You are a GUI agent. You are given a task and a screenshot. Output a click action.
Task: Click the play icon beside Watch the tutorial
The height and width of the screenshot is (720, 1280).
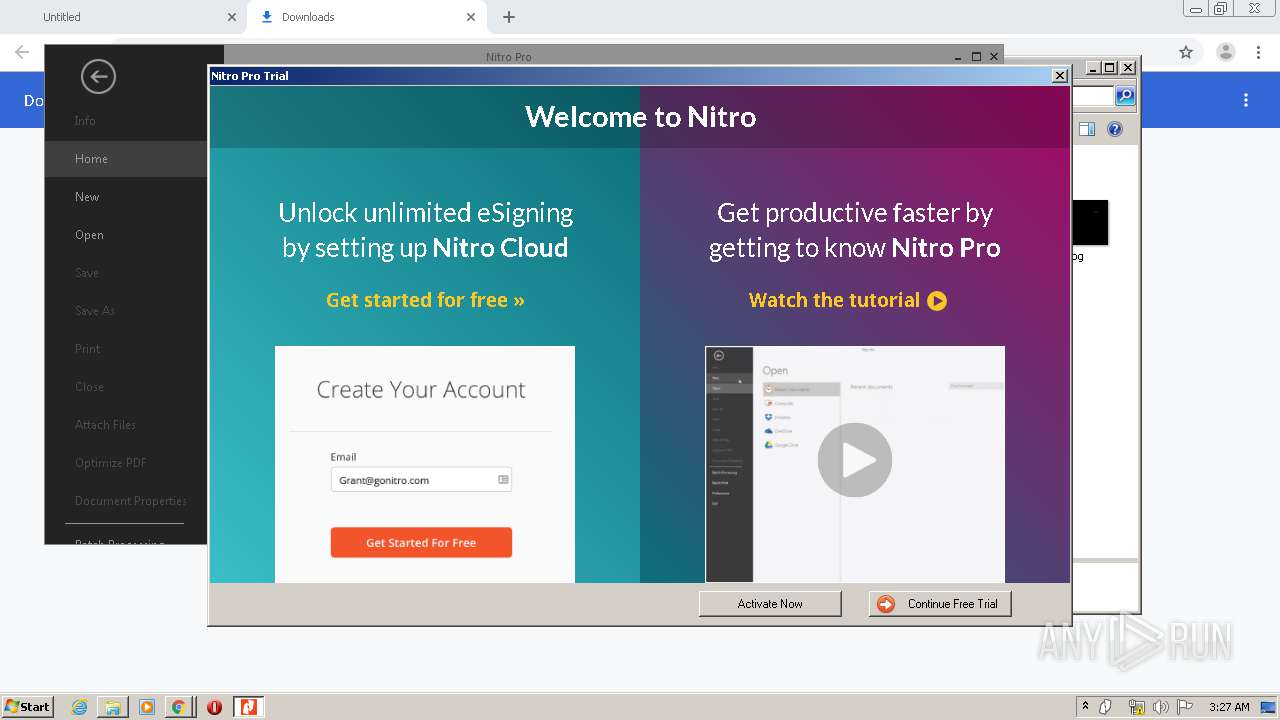[937, 301]
